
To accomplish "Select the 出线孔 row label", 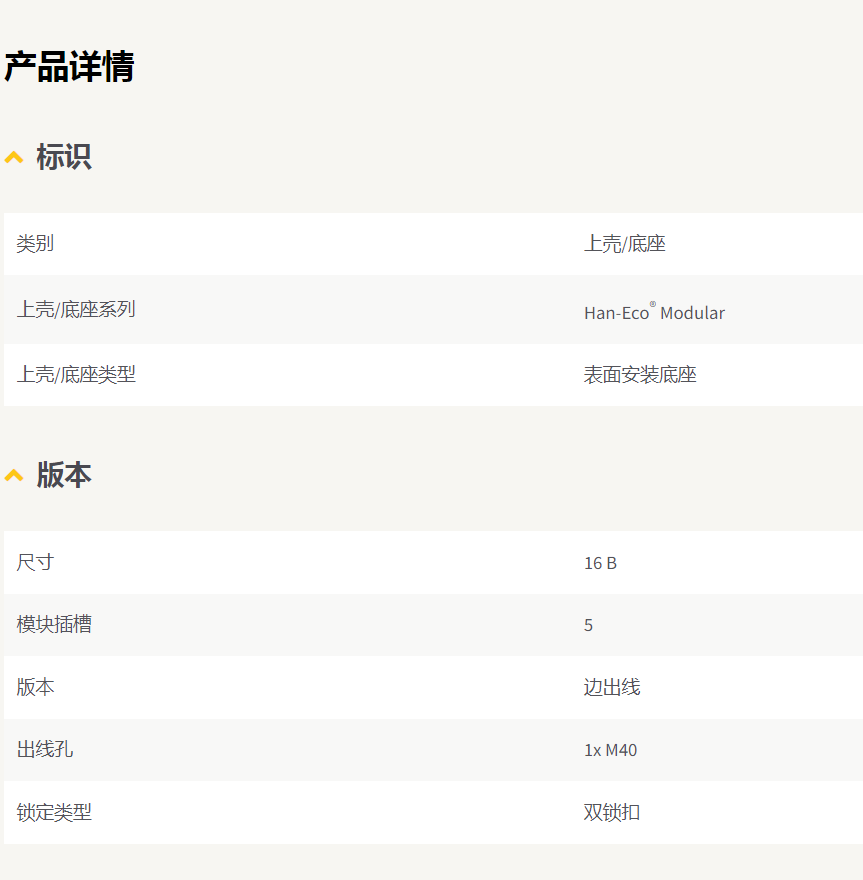I will point(45,749).
